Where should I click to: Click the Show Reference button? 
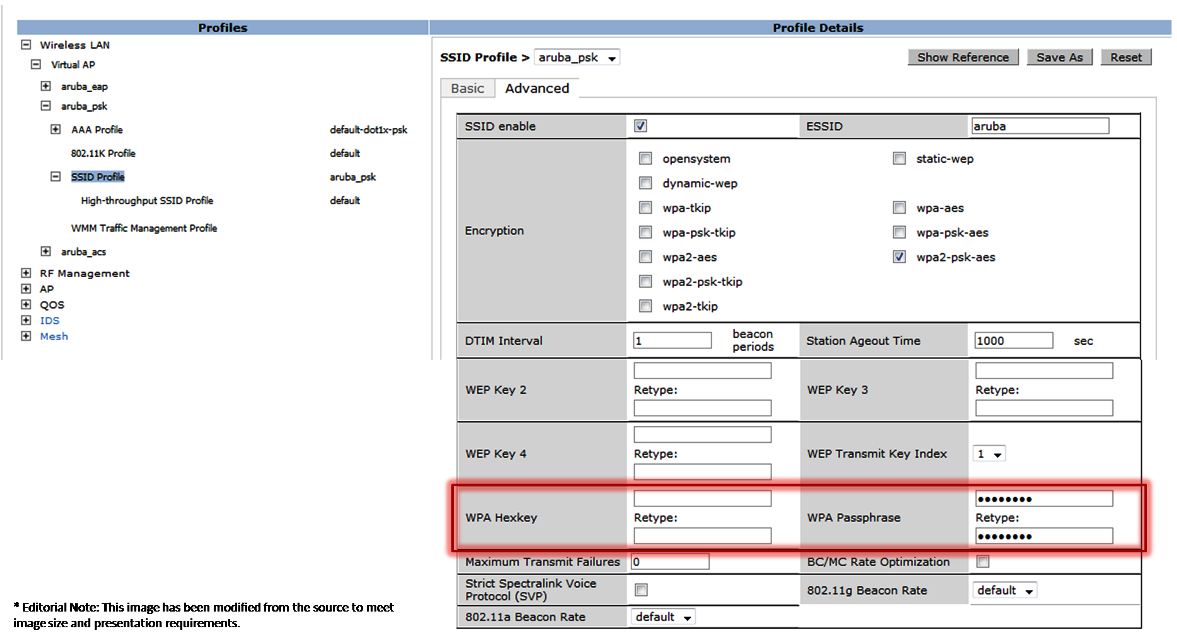pos(963,58)
